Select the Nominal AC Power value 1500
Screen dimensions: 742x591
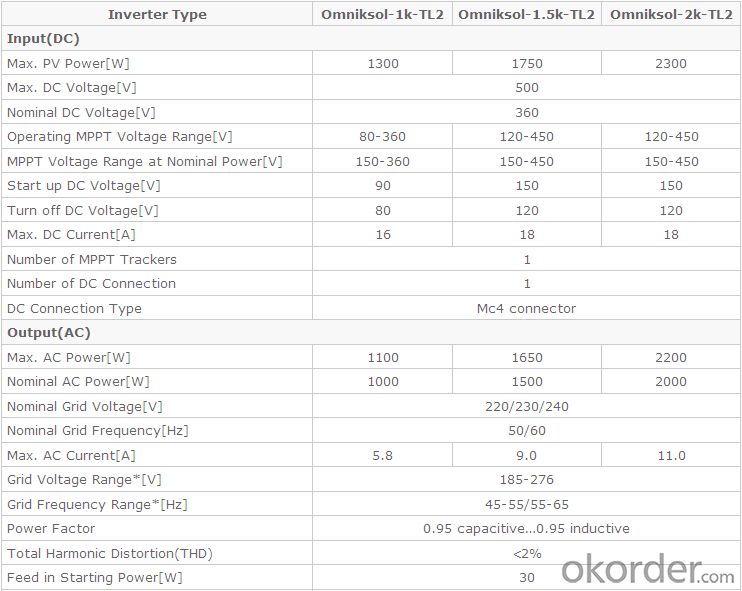click(527, 381)
